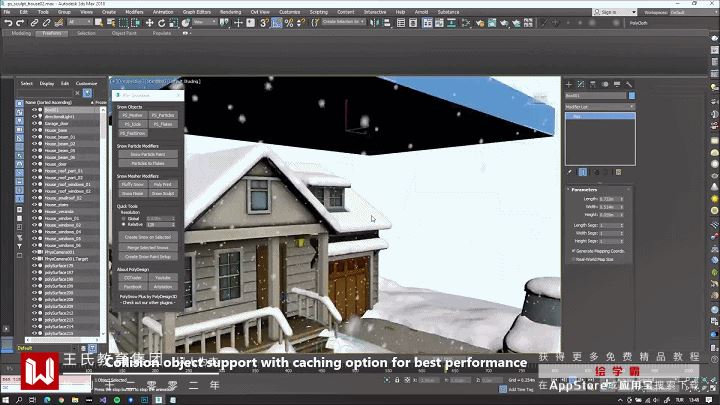The width and height of the screenshot is (720, 405).
Task: Click the PS_Mesher button
Action: pos(133,115)
